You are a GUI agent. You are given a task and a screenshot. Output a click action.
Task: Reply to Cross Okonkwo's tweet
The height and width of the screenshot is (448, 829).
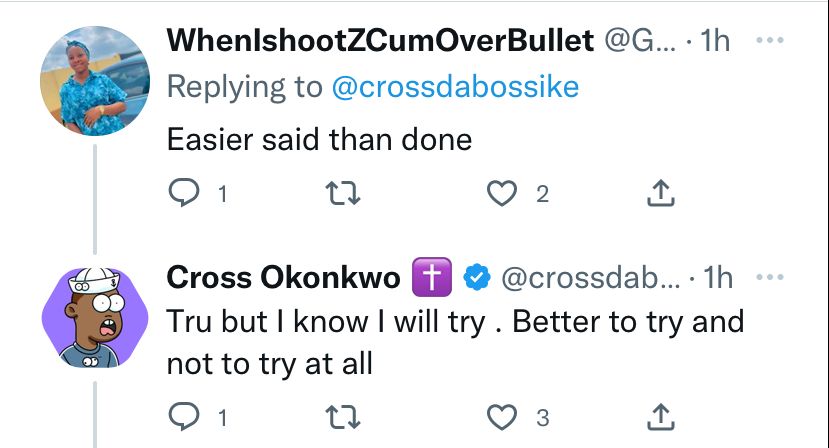[183, 417]
